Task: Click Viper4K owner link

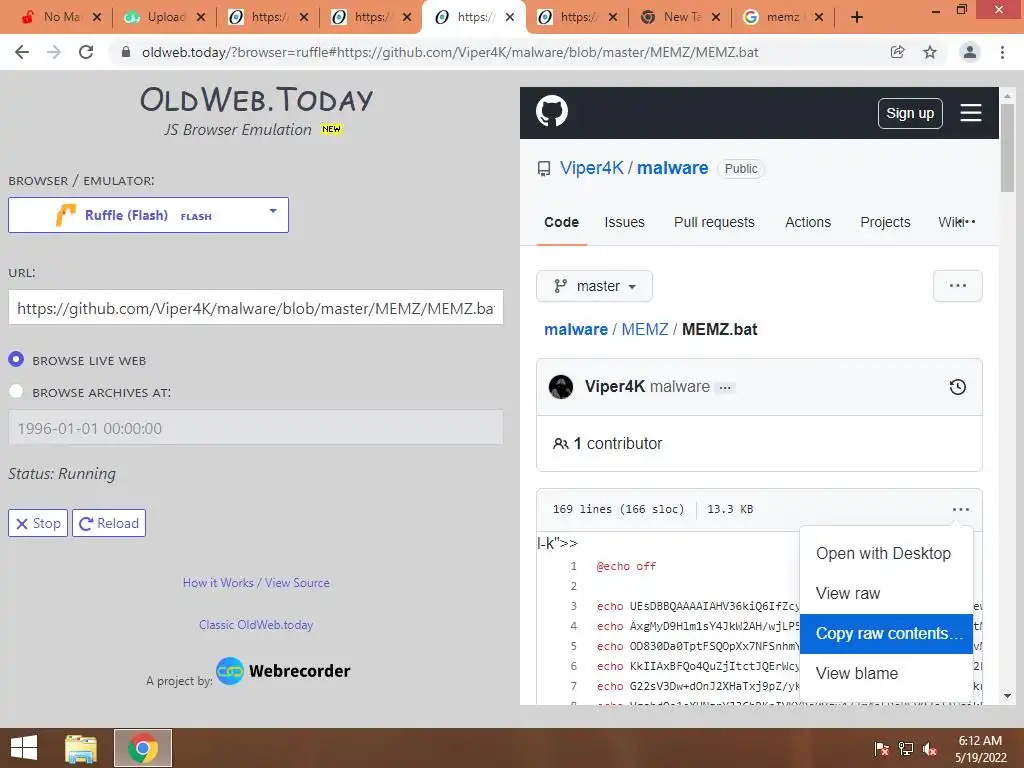Action: coord(592,168)
